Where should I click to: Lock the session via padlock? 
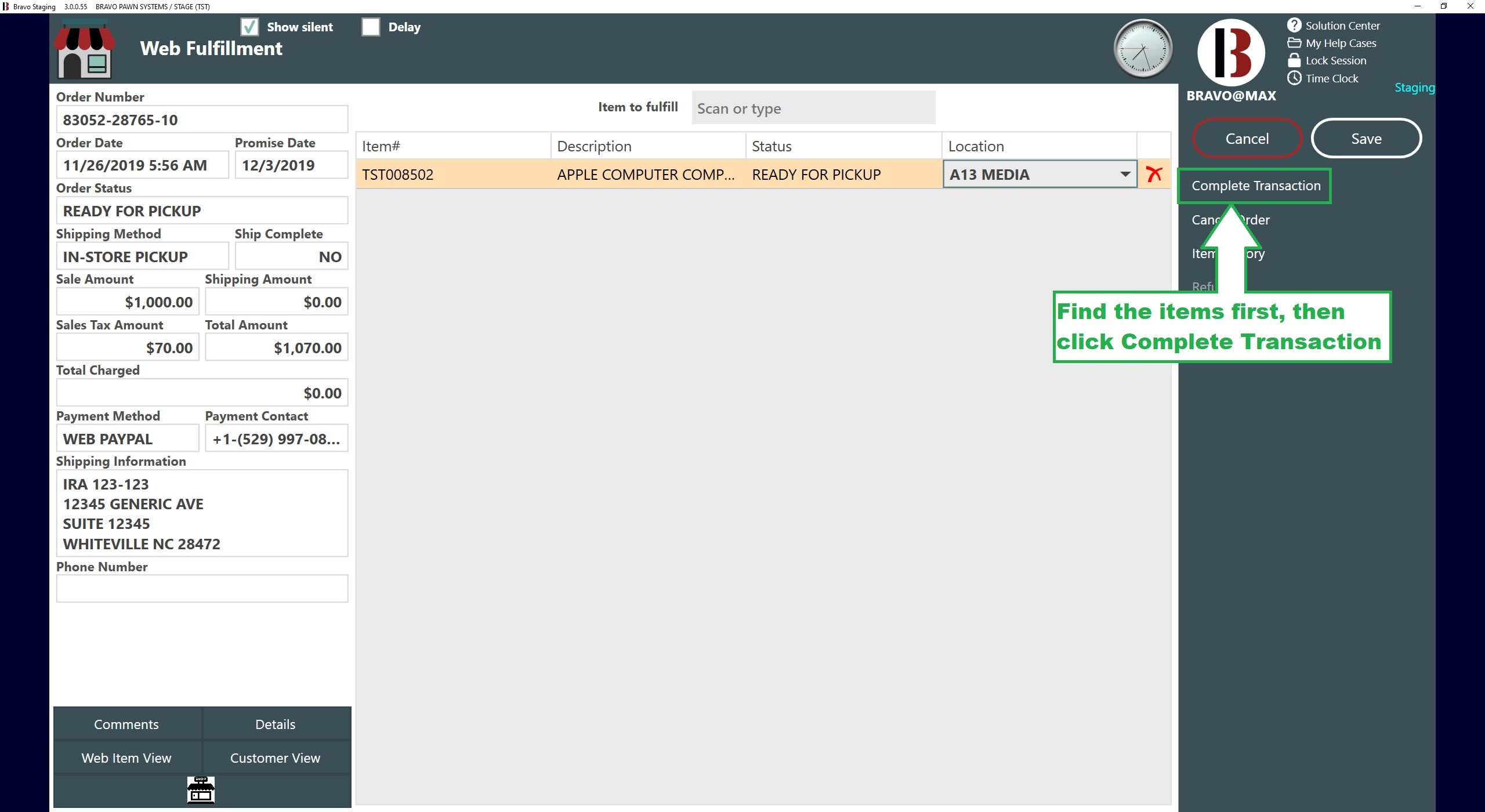(1294, 60)
